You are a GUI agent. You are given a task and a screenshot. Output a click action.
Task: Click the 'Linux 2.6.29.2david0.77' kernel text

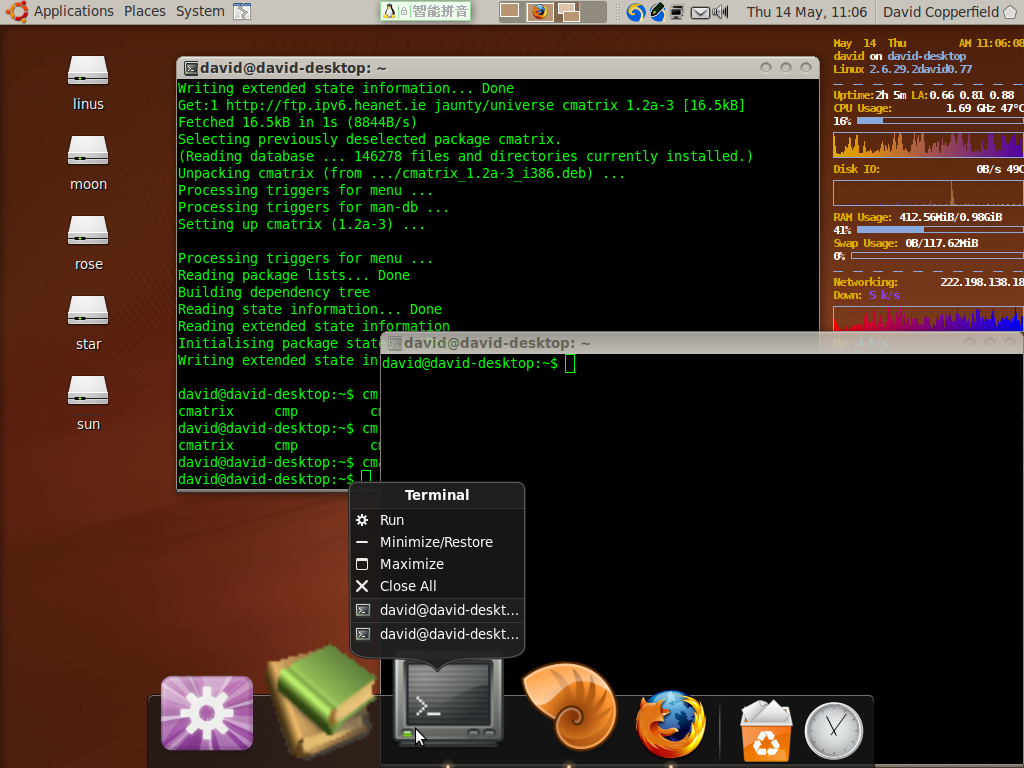(x=903, y=69)
